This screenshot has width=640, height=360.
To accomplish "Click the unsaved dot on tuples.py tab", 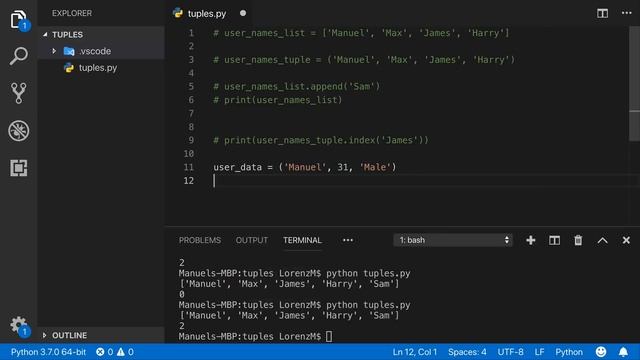I will click(x=243, y=13).
